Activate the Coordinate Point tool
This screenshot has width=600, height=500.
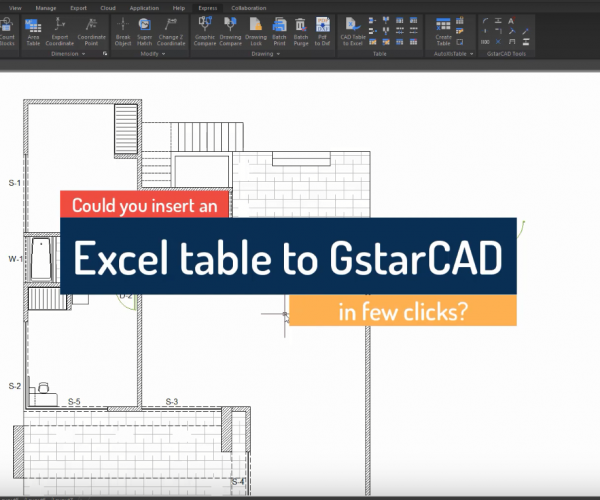(x=91, y=32)
